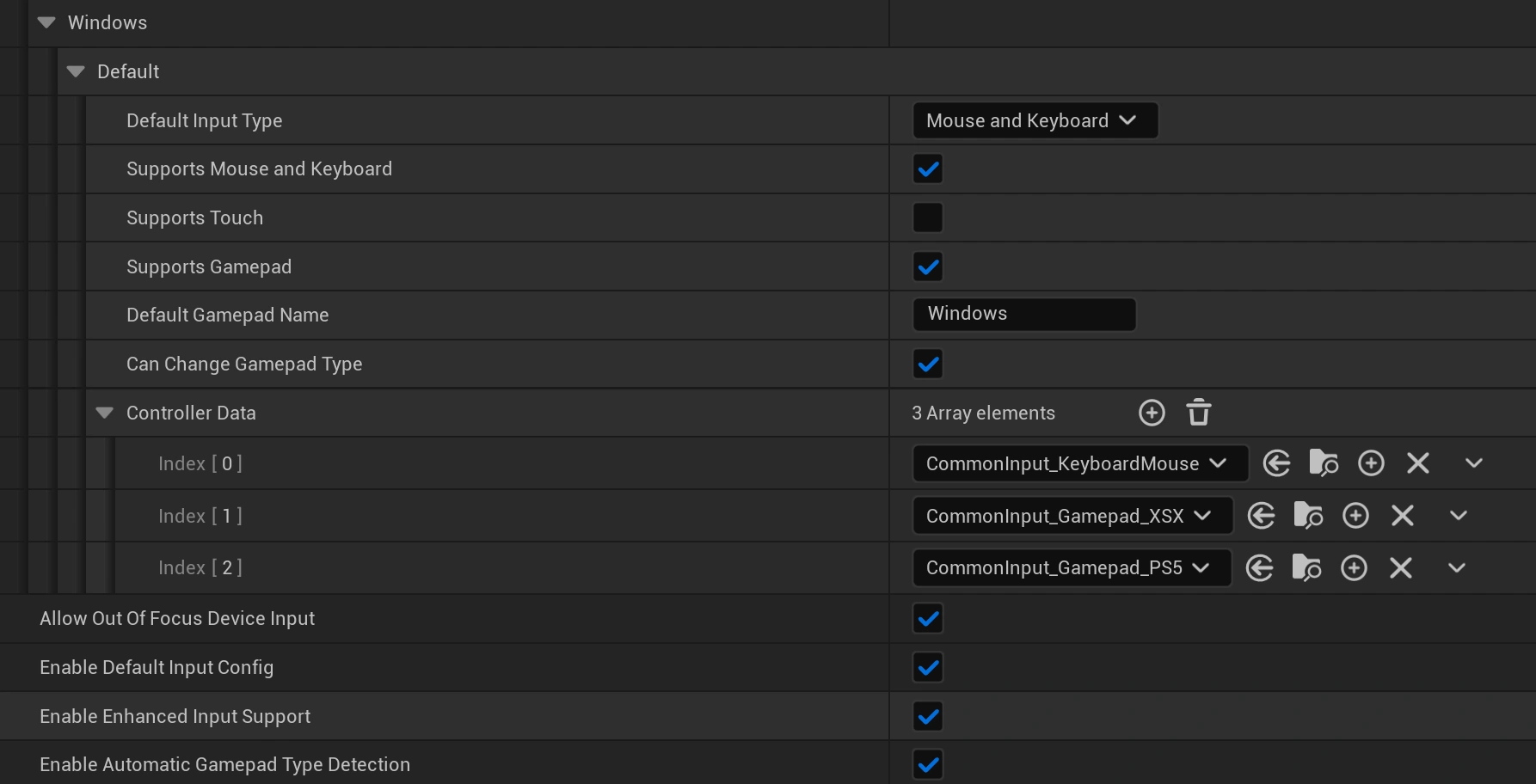Open the CommonInput_Gamepad_XSX class dropdown
Screen dimensions: 1536x784
pyautogui.click(x=1072, y=516)
